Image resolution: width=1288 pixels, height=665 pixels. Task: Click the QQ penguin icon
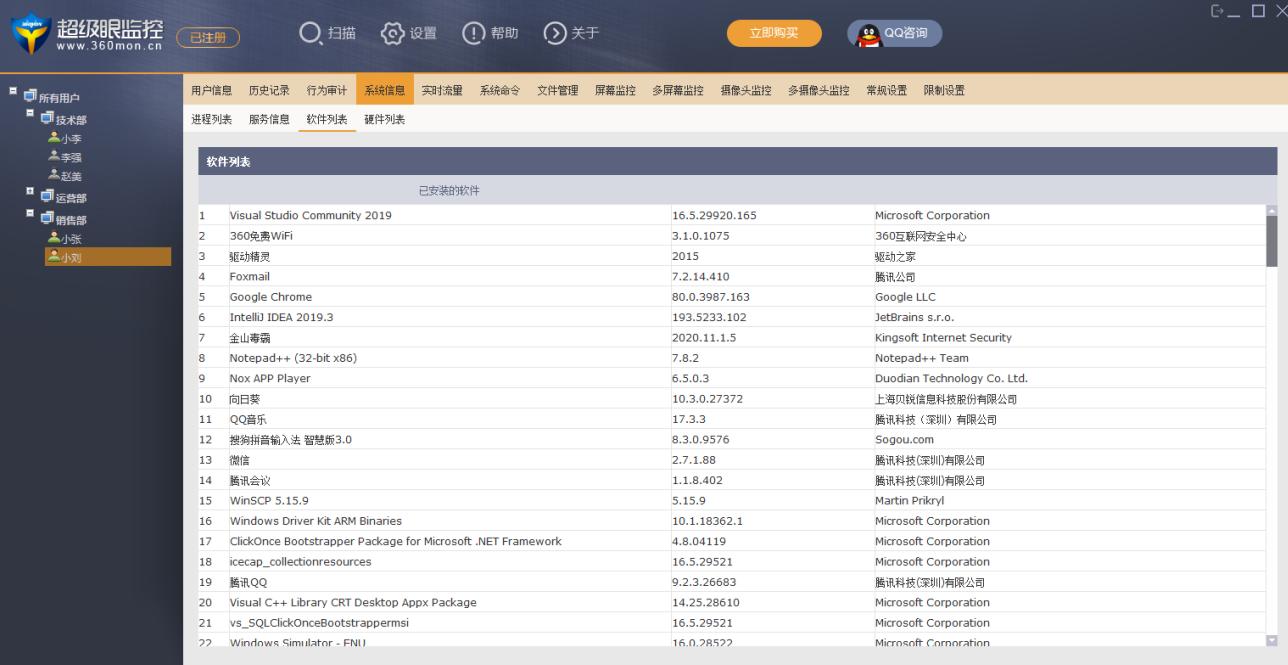[x=869, y=34]
